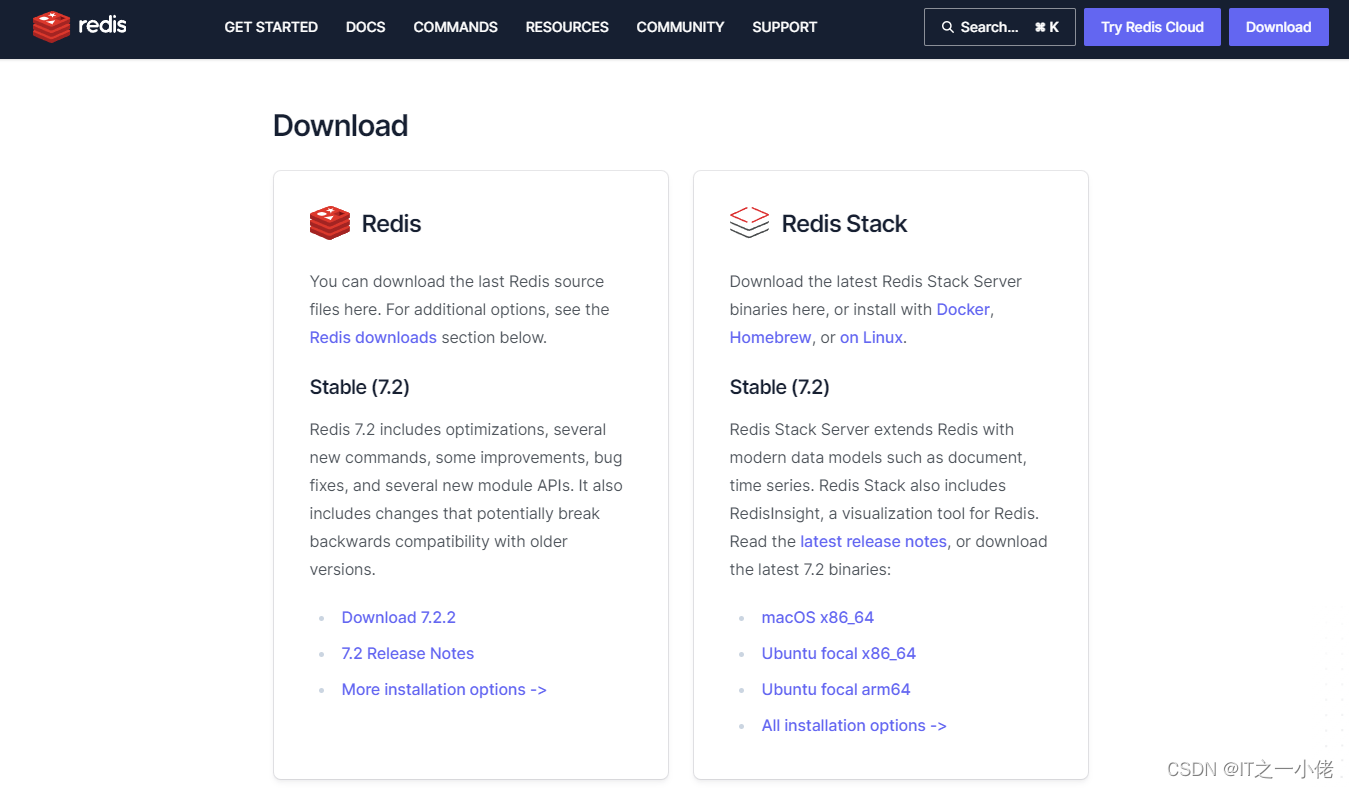Open the Homebrew install link
The width and height of the screenshot is (1349, 788).
pyautogui.click(x=771, y=337)
